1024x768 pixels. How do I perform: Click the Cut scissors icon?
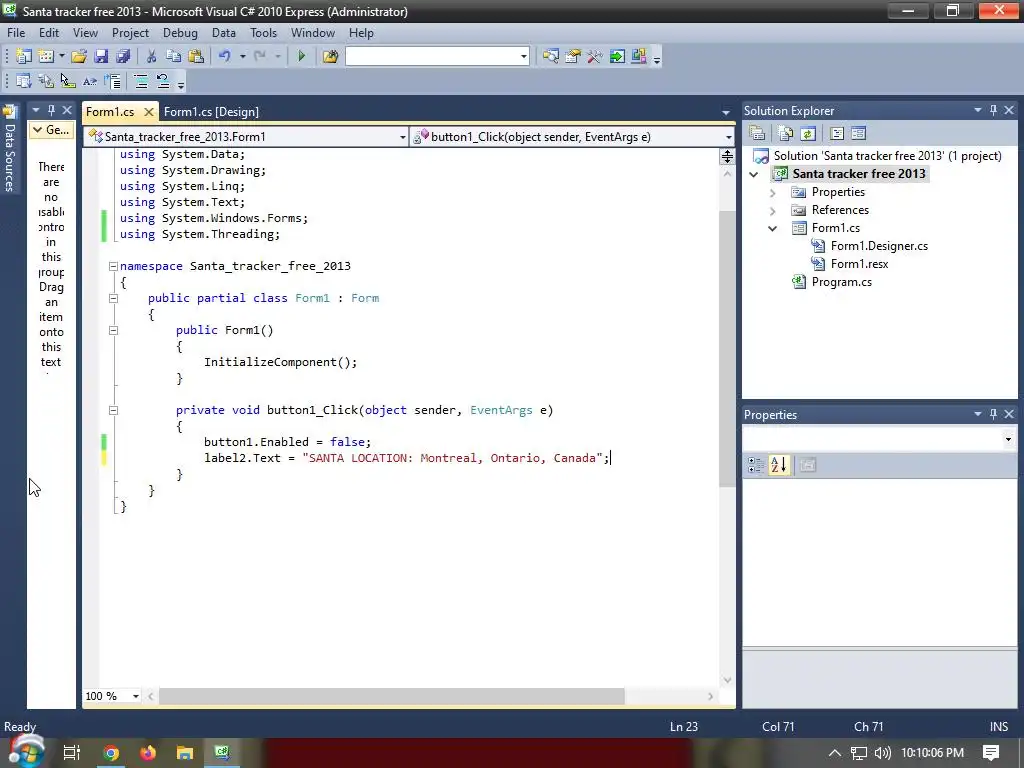pyautogui.click(x=152, y=57)
